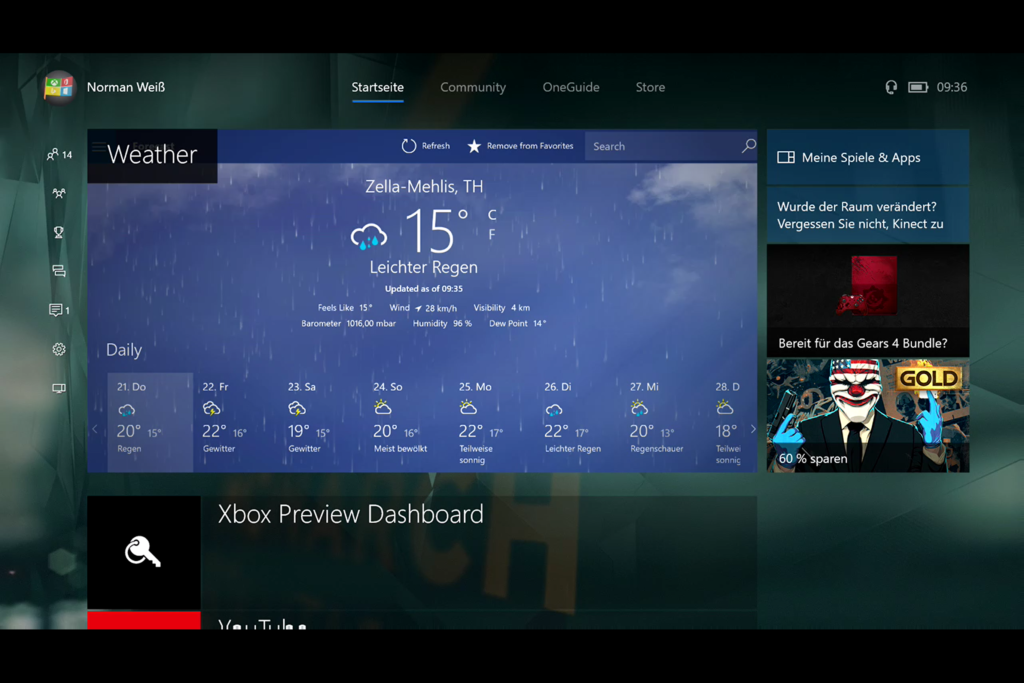Open Settings with the gear icon
Viewport: 1024px width, 683px height.
click(x=57, y=349)
